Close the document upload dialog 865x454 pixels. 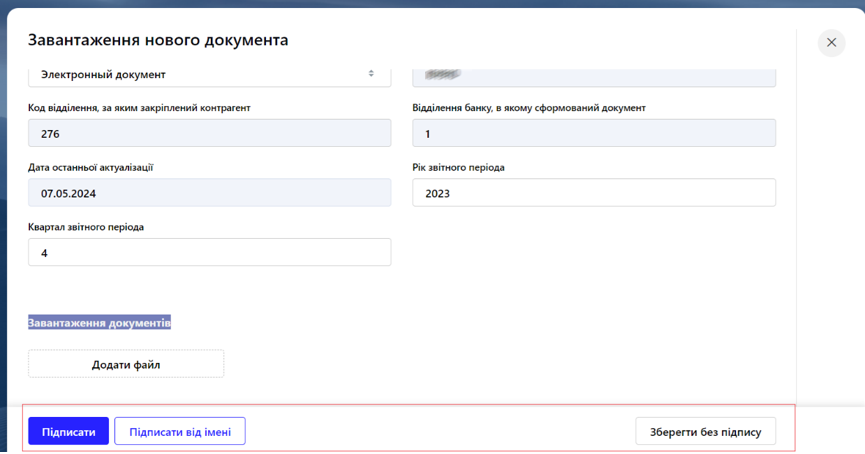pos(831,43)
